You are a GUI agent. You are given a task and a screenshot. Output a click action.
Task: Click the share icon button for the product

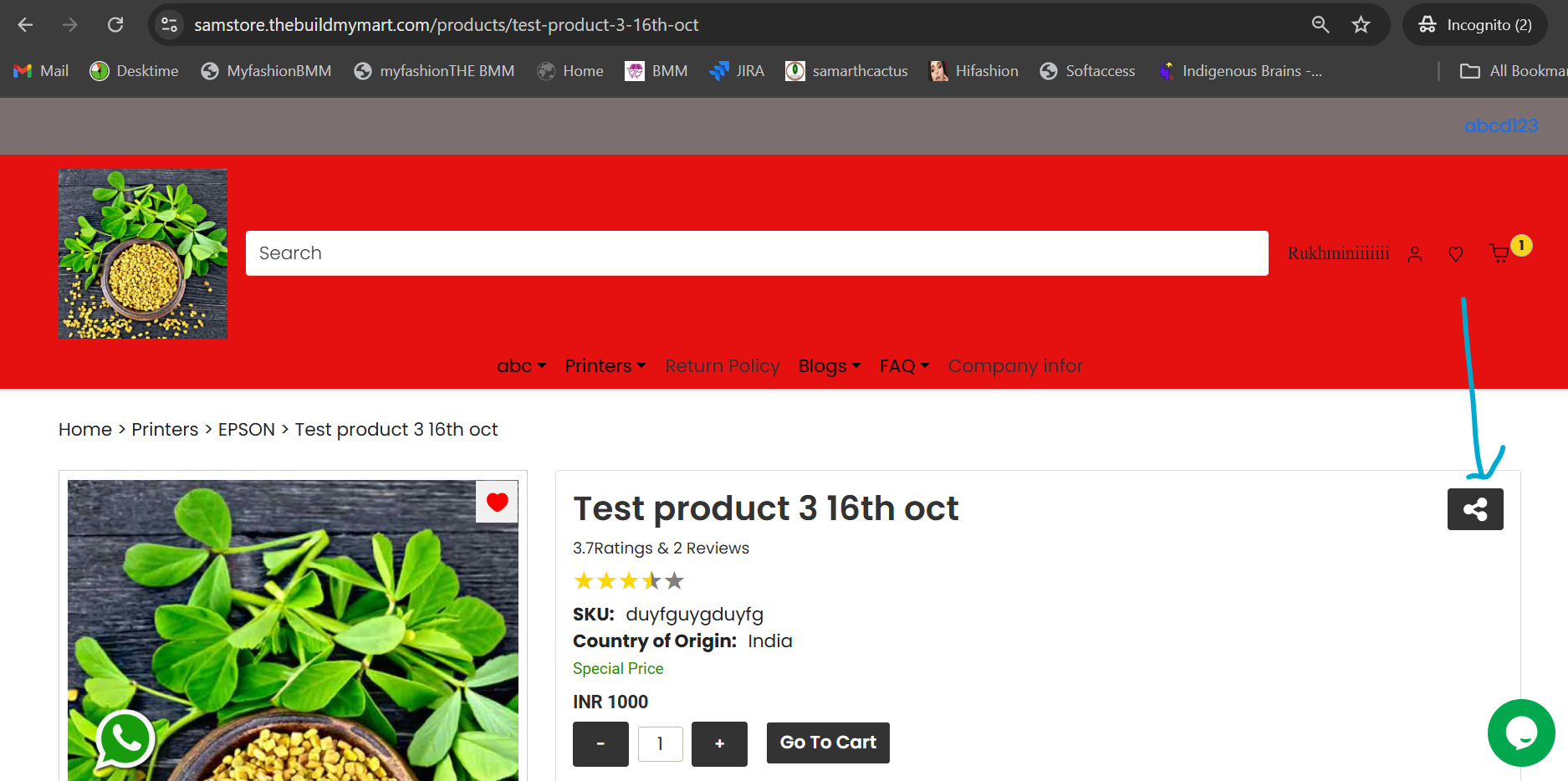click(x=1475, y=509)
